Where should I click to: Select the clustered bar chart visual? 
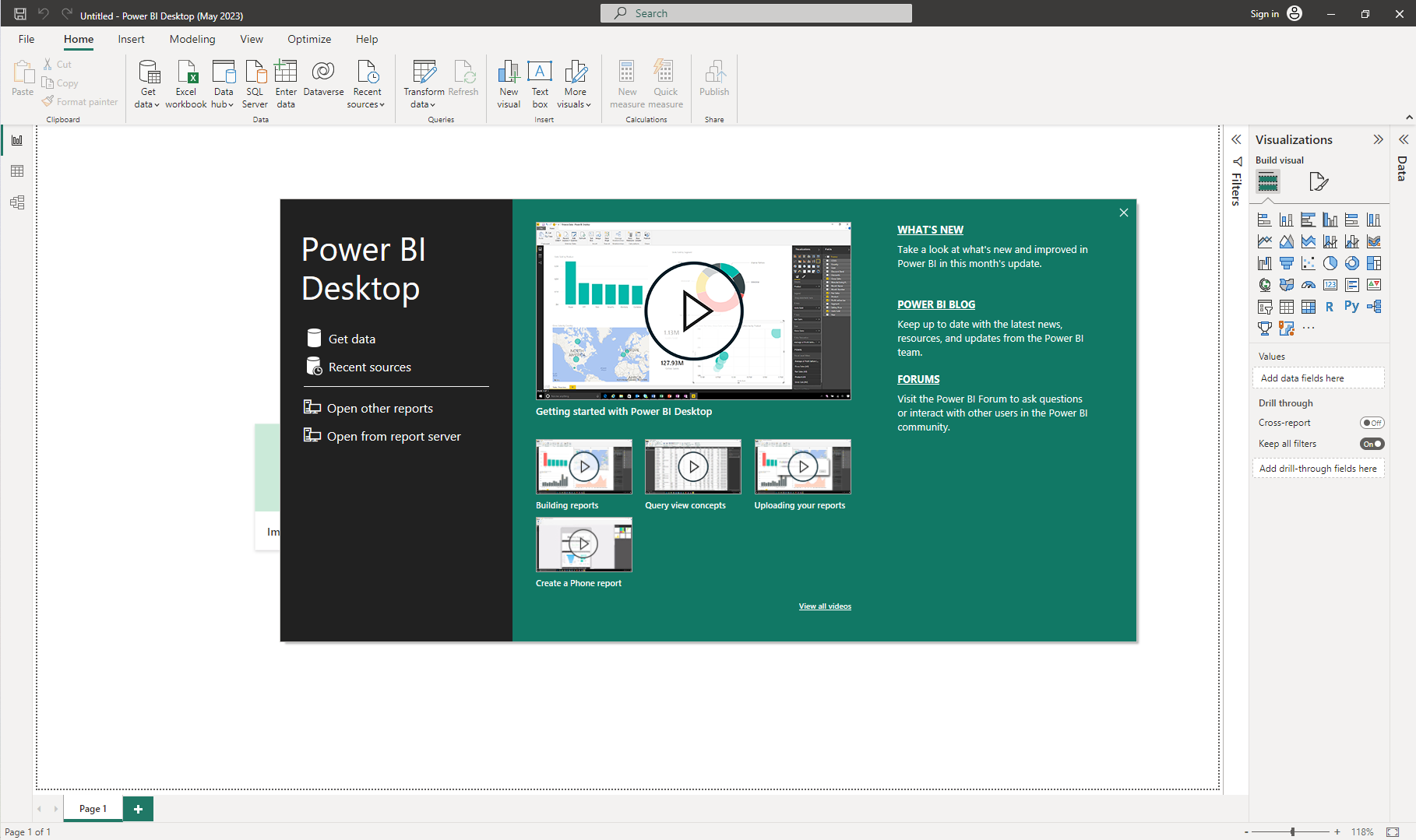[1308, 220]
